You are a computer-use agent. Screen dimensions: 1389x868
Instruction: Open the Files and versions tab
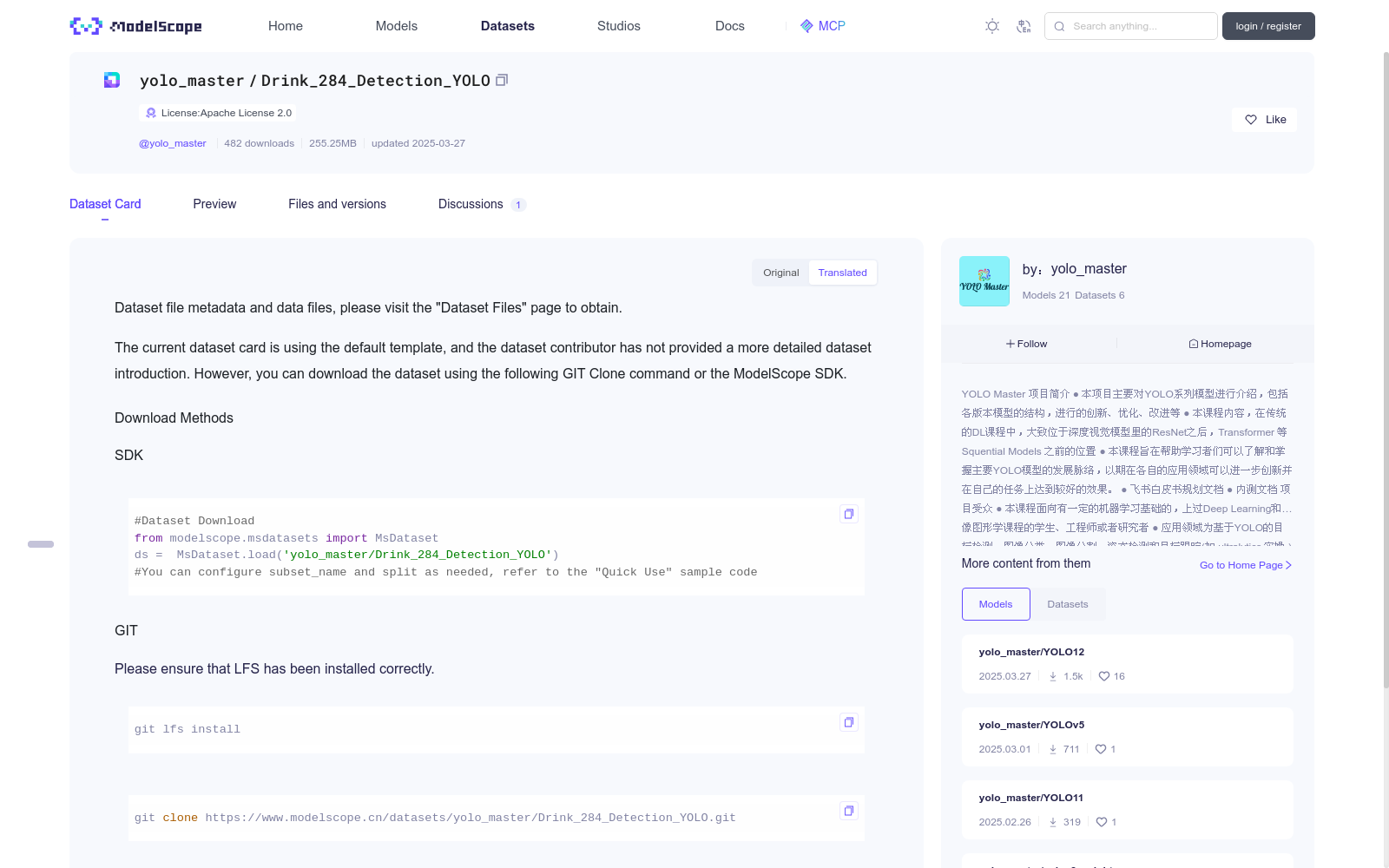(337, 204)
